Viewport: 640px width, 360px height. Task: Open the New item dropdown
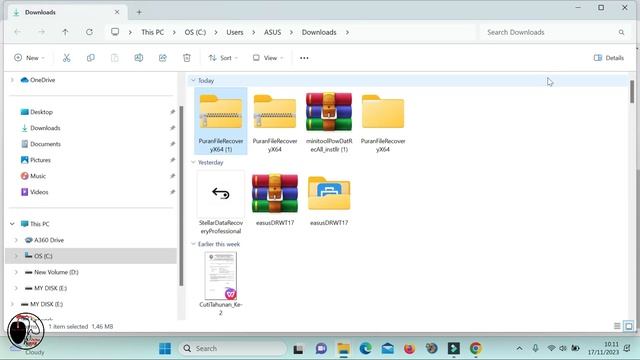tap(29, 58)
